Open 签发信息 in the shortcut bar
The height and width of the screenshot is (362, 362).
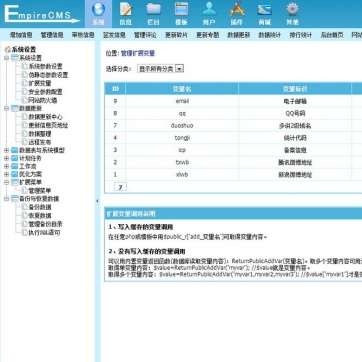click(x=114, y=35)
